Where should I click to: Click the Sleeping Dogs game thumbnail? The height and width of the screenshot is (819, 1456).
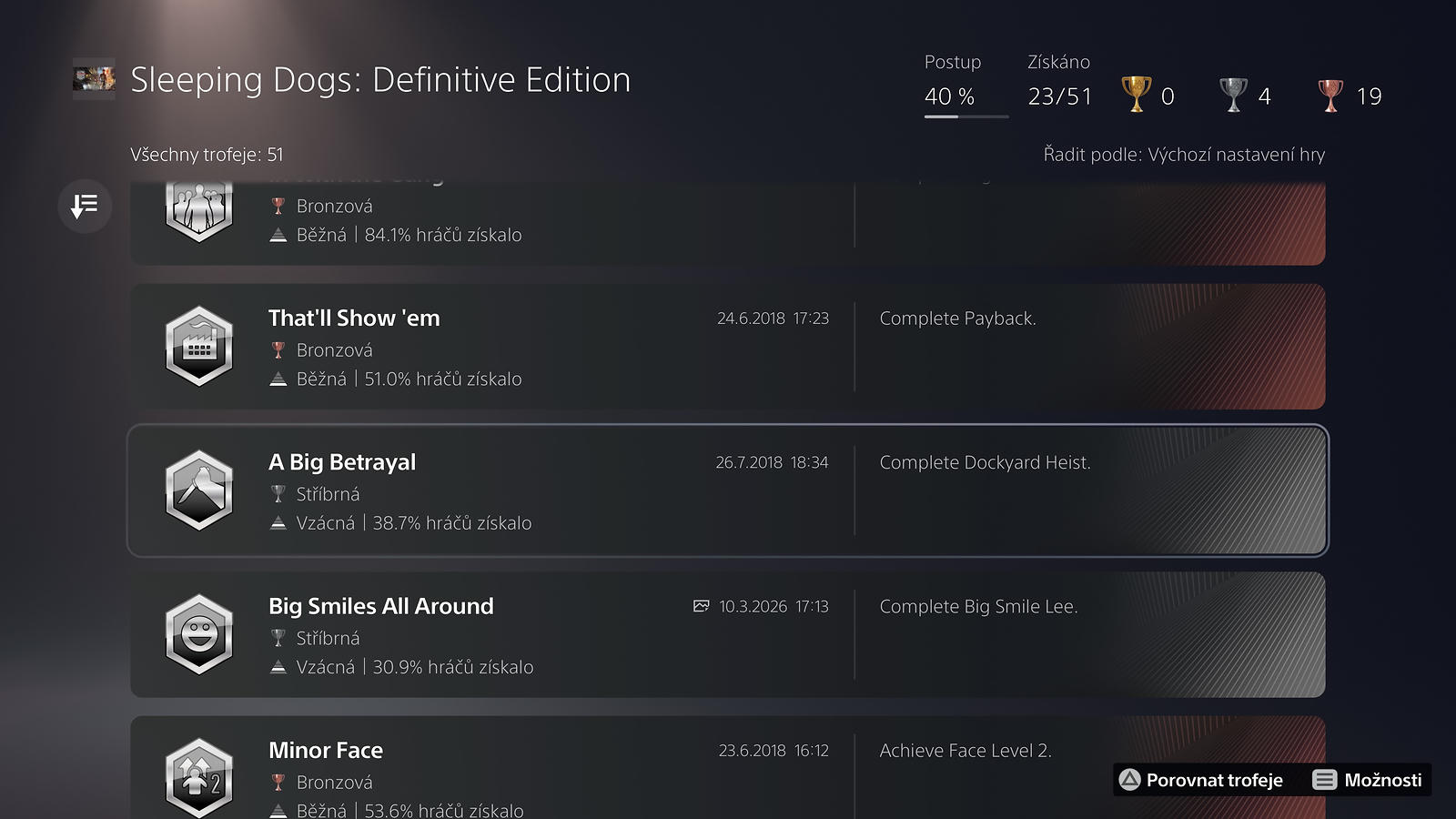[x=94, y=79]
